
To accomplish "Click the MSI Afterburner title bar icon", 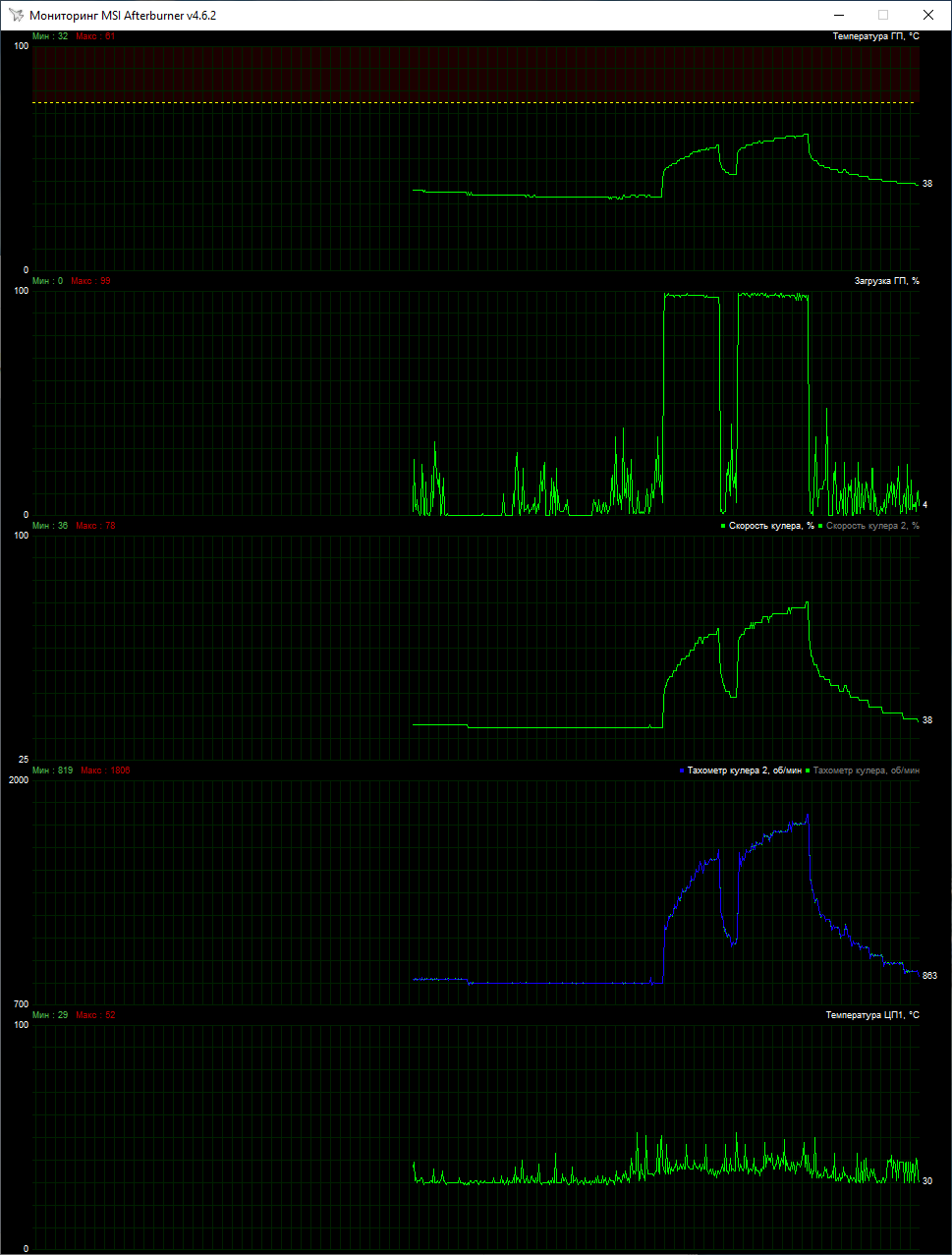I will coord(16,16).
